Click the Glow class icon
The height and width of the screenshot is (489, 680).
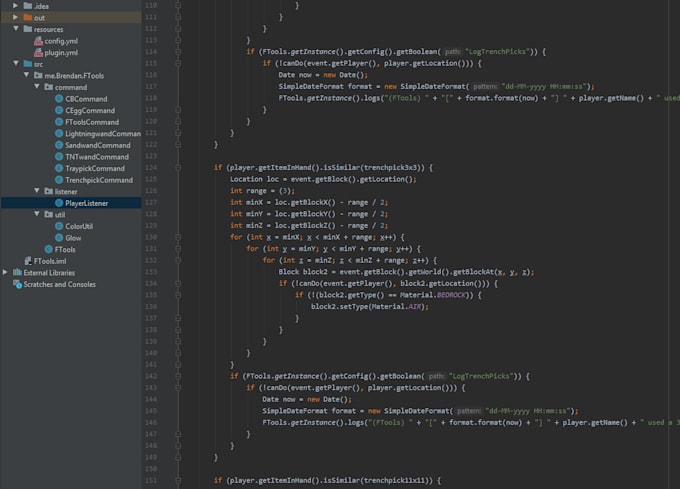[x=59, y=238]
